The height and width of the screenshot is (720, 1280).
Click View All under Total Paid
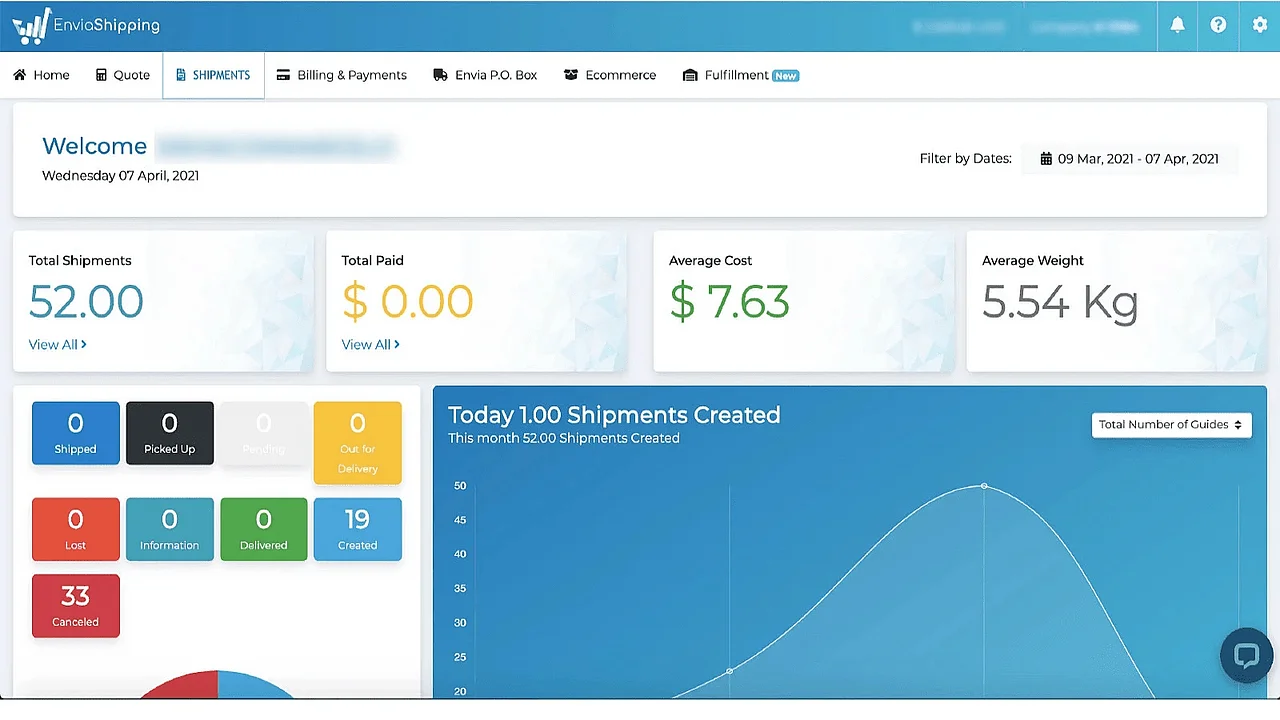pos(370,344)
